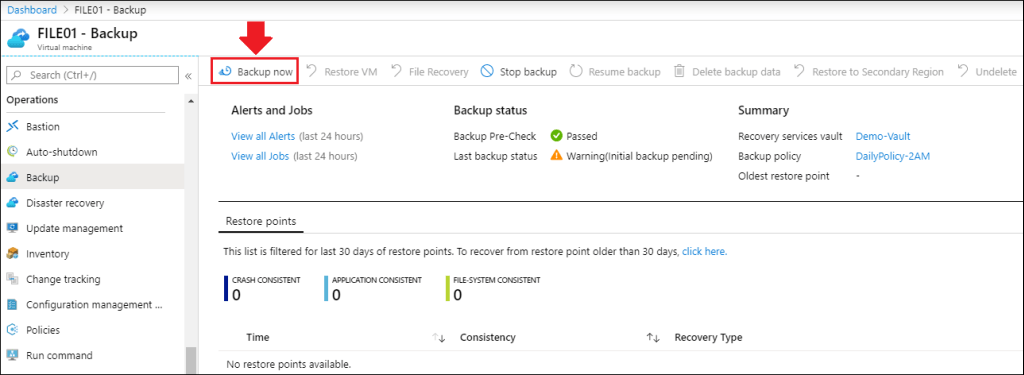Open Change tracking in the sidebar
Screen dimensions: 1024x375
[x=63, y=279]
